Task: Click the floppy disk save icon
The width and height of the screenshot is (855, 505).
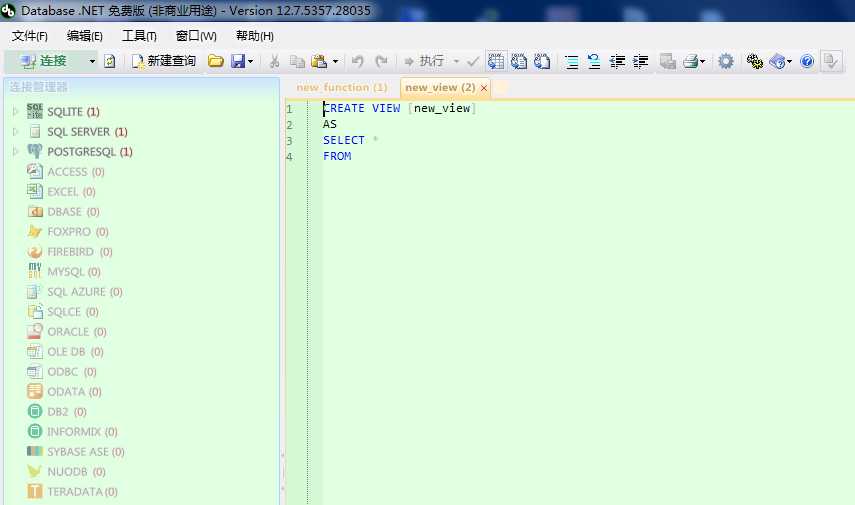Action: pyautogui.click(x=238, y=61)
